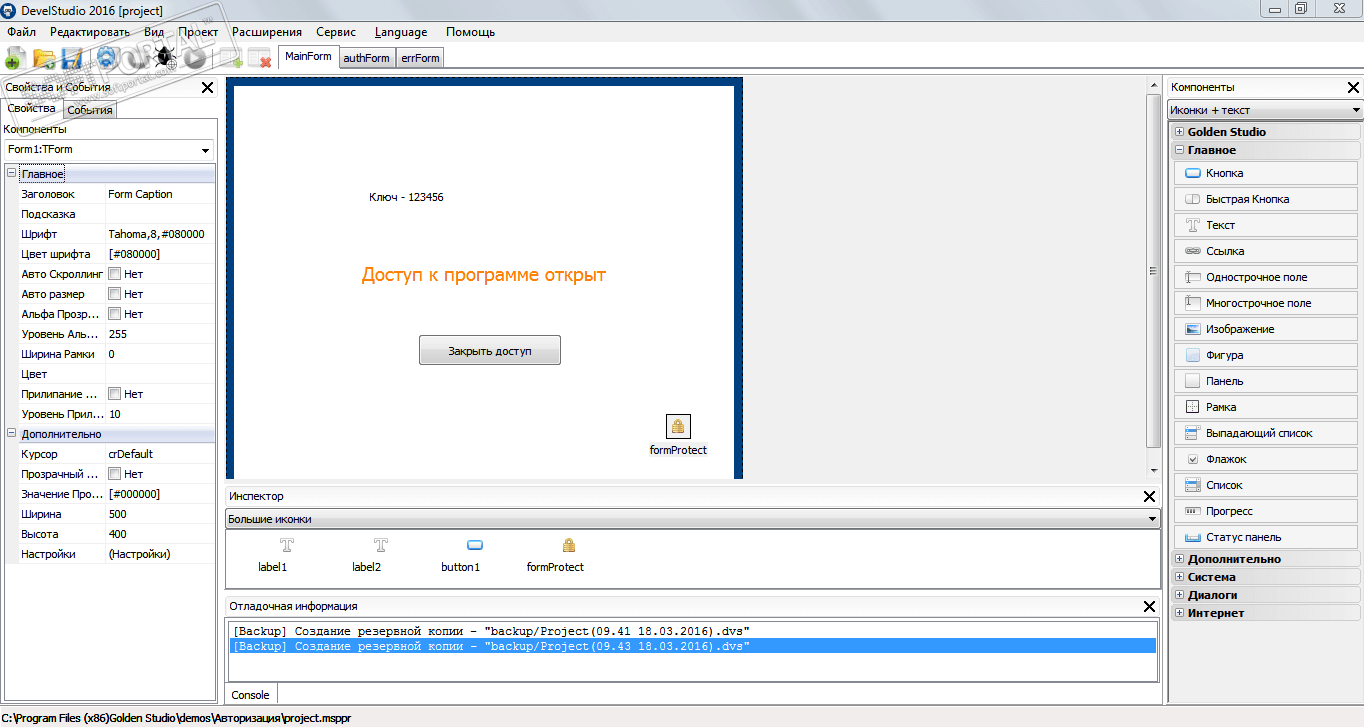Viewport: 1364px width, 727px height.
Task: Collapse the Дополнительно group in properties panel
Action: pos(11,433)
